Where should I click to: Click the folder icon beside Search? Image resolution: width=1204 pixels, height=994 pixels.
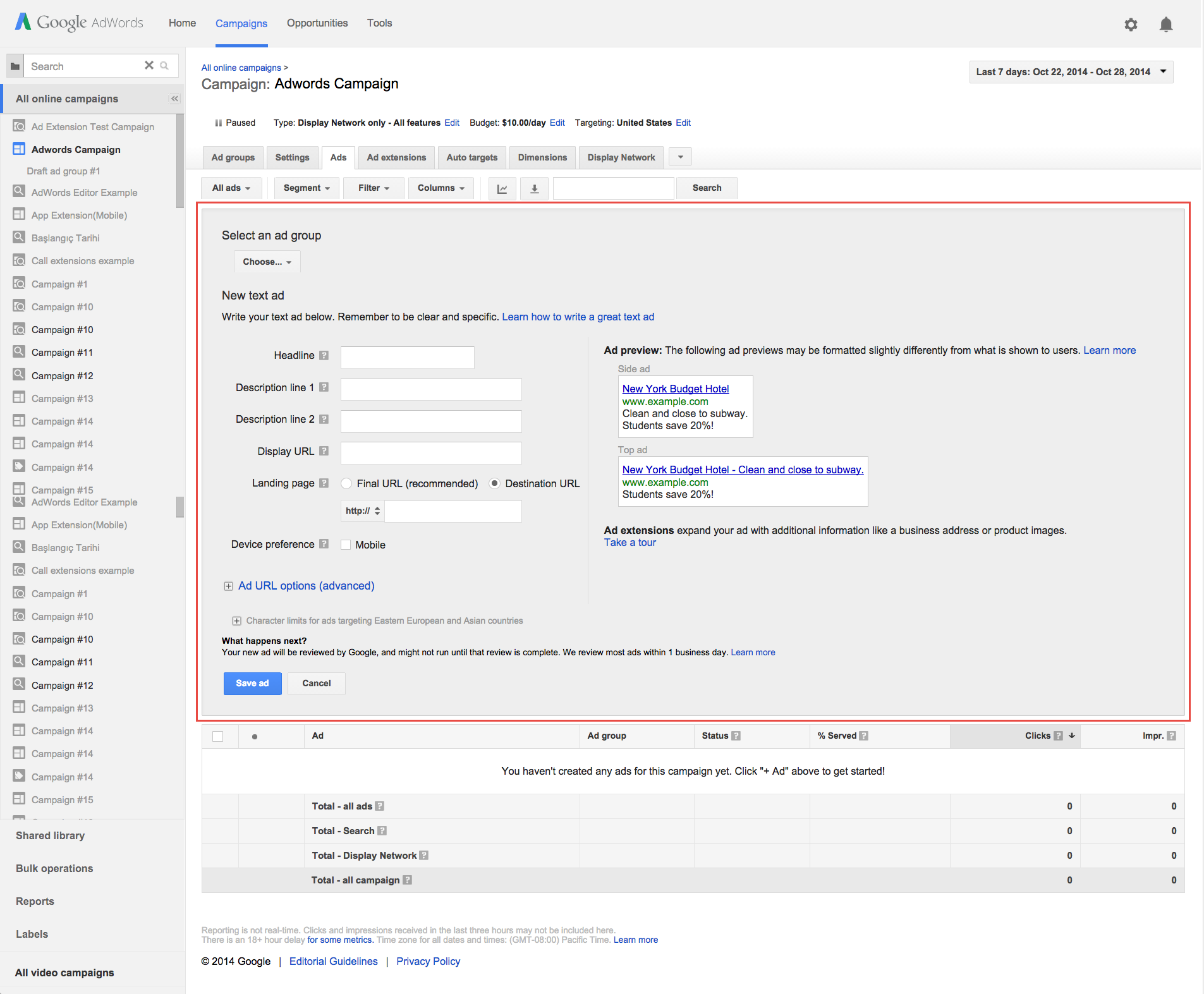click(x=15, y=66)
